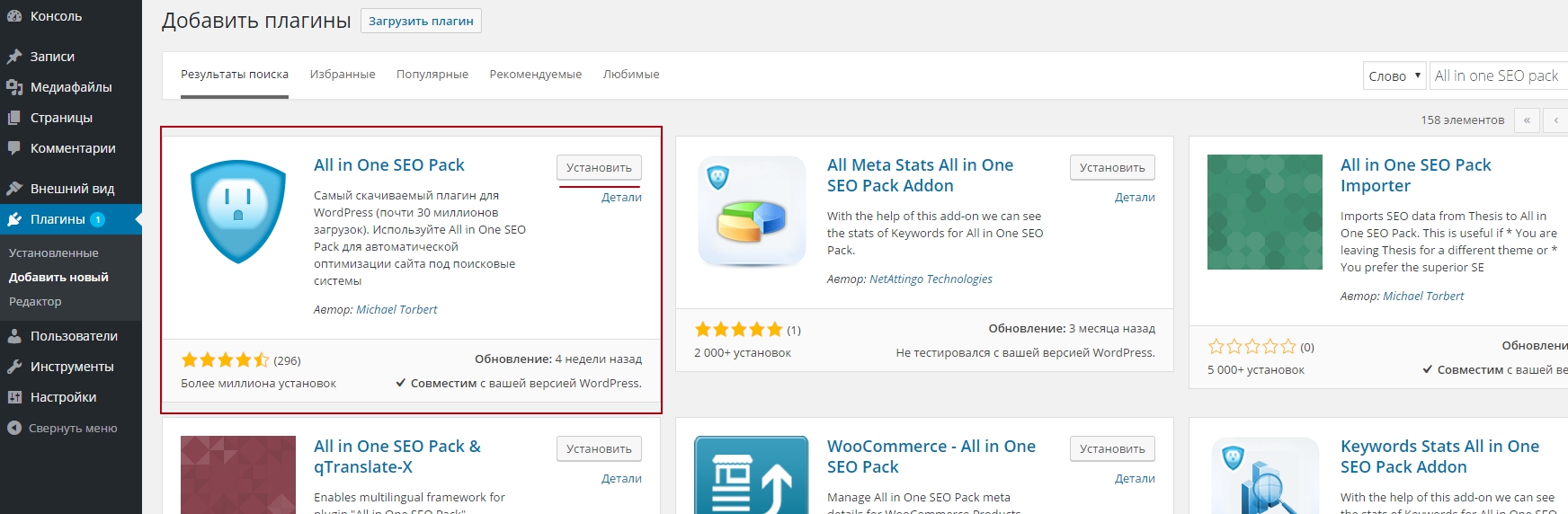1568x514 pixels.
Task: Switch to Любимые tab
Action: click(631, 75)
